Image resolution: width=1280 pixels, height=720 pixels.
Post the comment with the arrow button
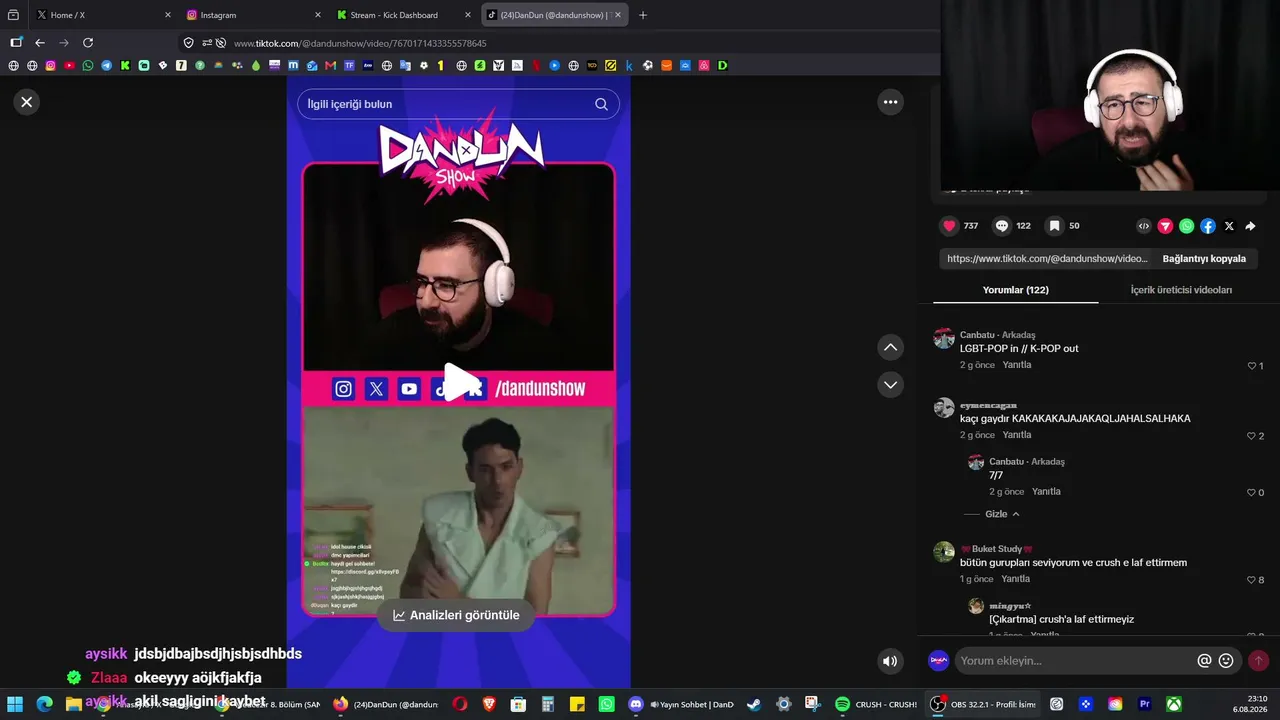click(1258, 661)
